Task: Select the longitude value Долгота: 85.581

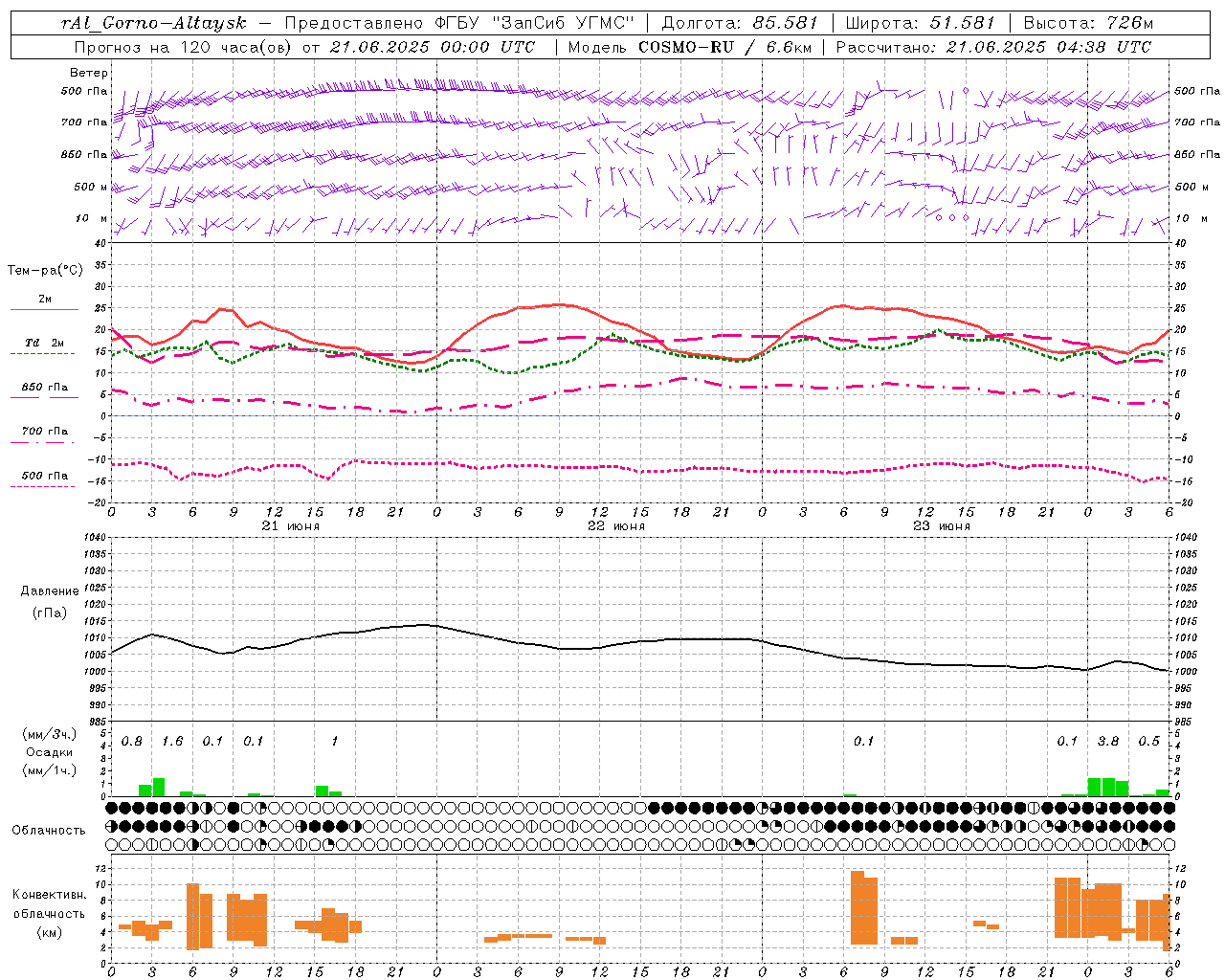Action: tap(740, 23)
